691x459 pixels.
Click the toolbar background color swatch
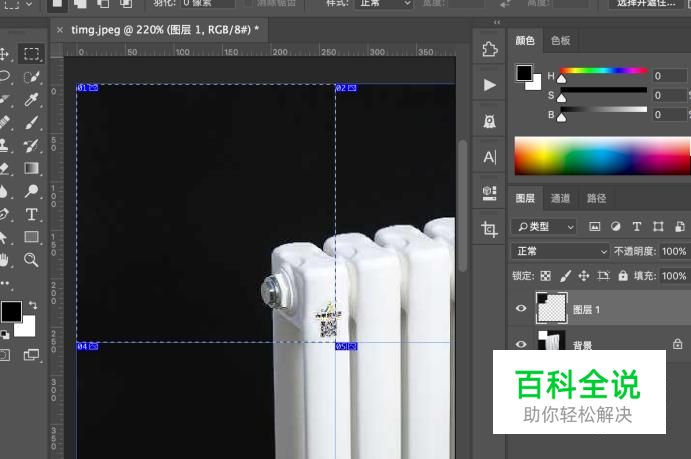coord(28,329)
